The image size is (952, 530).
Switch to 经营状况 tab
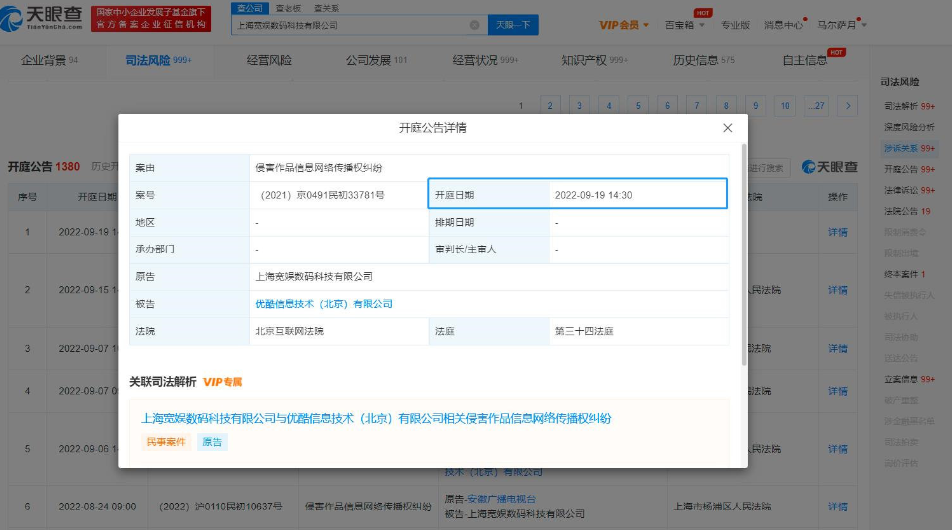(x=485, y=60)
